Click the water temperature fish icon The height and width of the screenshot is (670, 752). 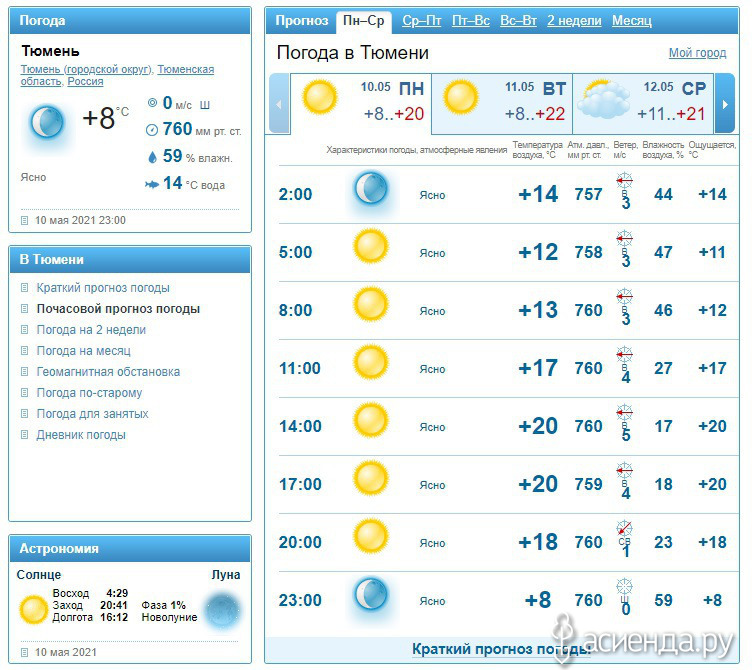pos(152,183)
